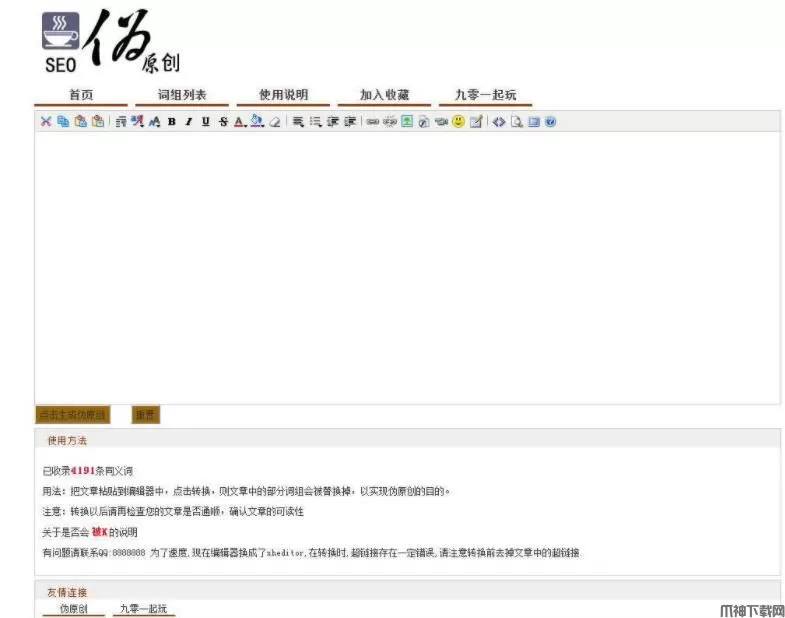Open the emoticon smiley picker
This screenshot has width=785, height=618.
(458, 121)
